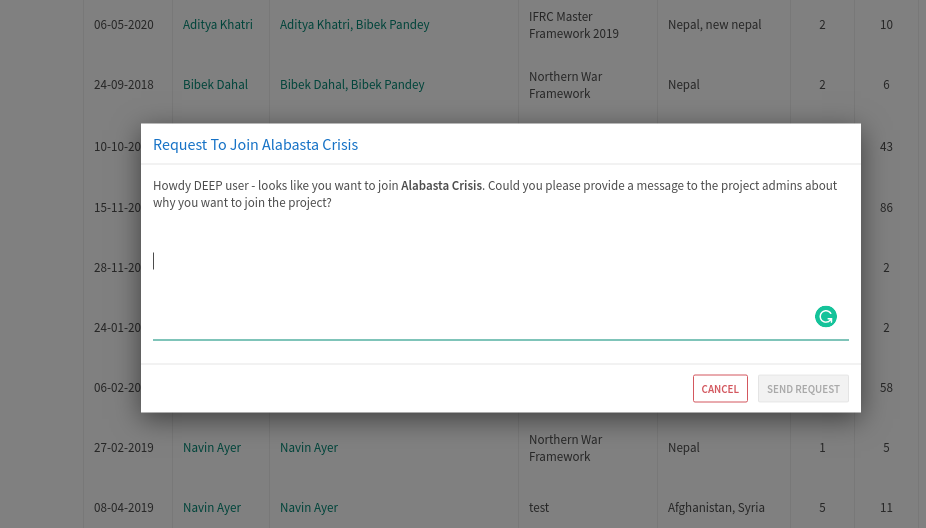The width and height of the screenshot is (926, 528).
Task: Open Bibek Pandey link in the 06-05-2020 row
Action: [x=397, y=24]
